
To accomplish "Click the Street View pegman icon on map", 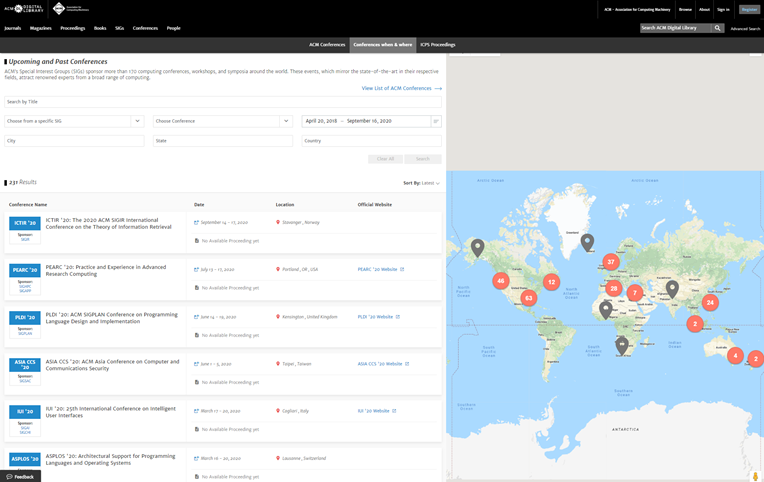I will coord(755,476).
